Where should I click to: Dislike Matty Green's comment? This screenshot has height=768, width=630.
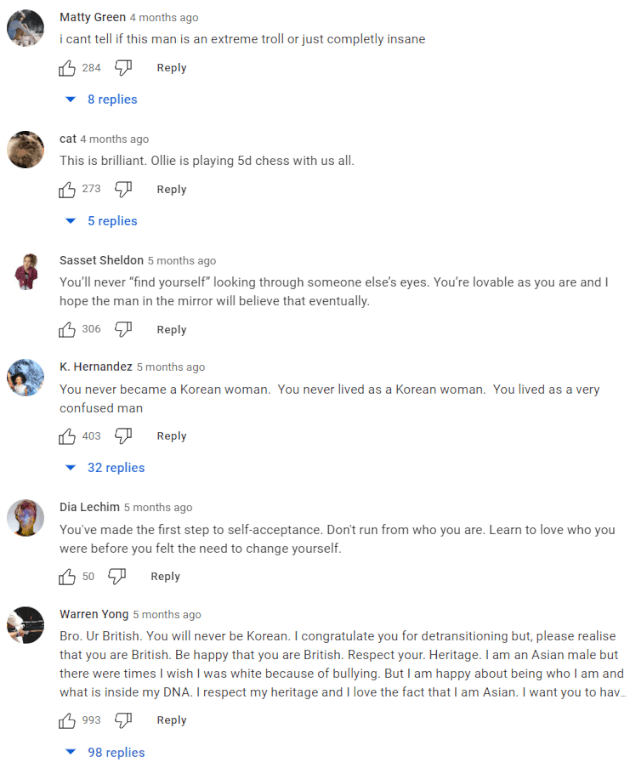click(123, 68)
